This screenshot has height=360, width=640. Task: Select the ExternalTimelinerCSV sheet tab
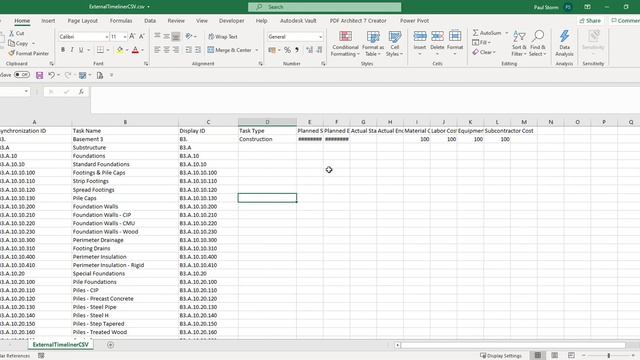[60, 344]
